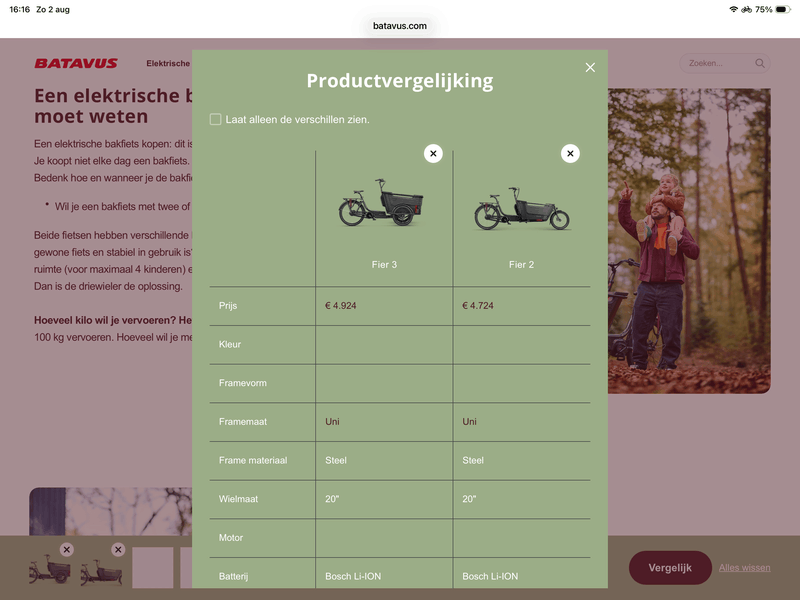The width and height of the screenshot is (800, 600).
Task: Click the forest father and child photo
Action: pyautogui.click(x=689, y=241)
